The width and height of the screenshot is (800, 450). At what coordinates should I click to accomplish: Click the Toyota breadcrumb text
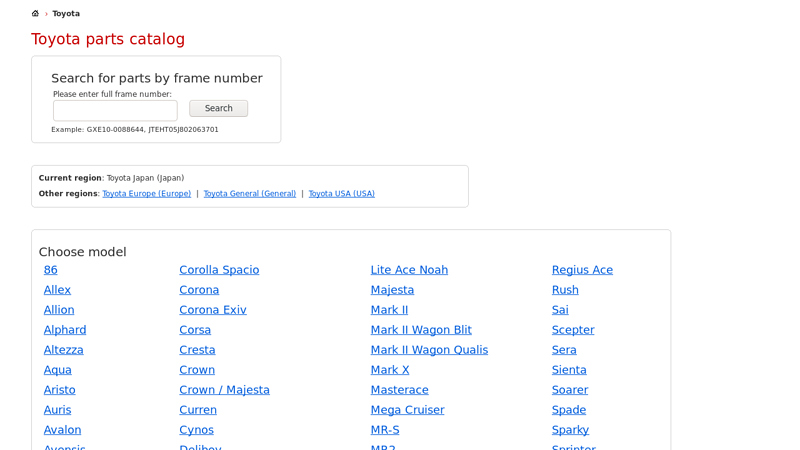[x=66, y=14]
